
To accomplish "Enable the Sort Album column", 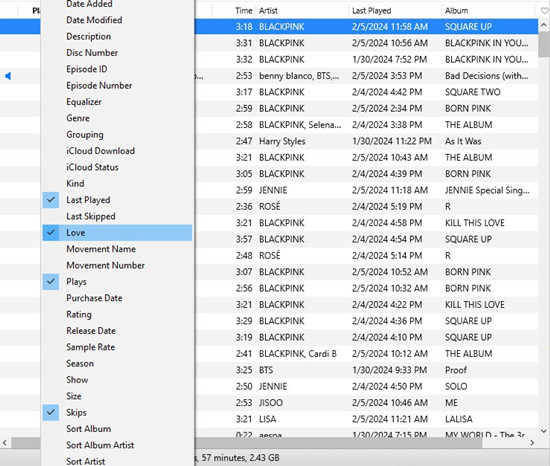I will coord(117,429).
